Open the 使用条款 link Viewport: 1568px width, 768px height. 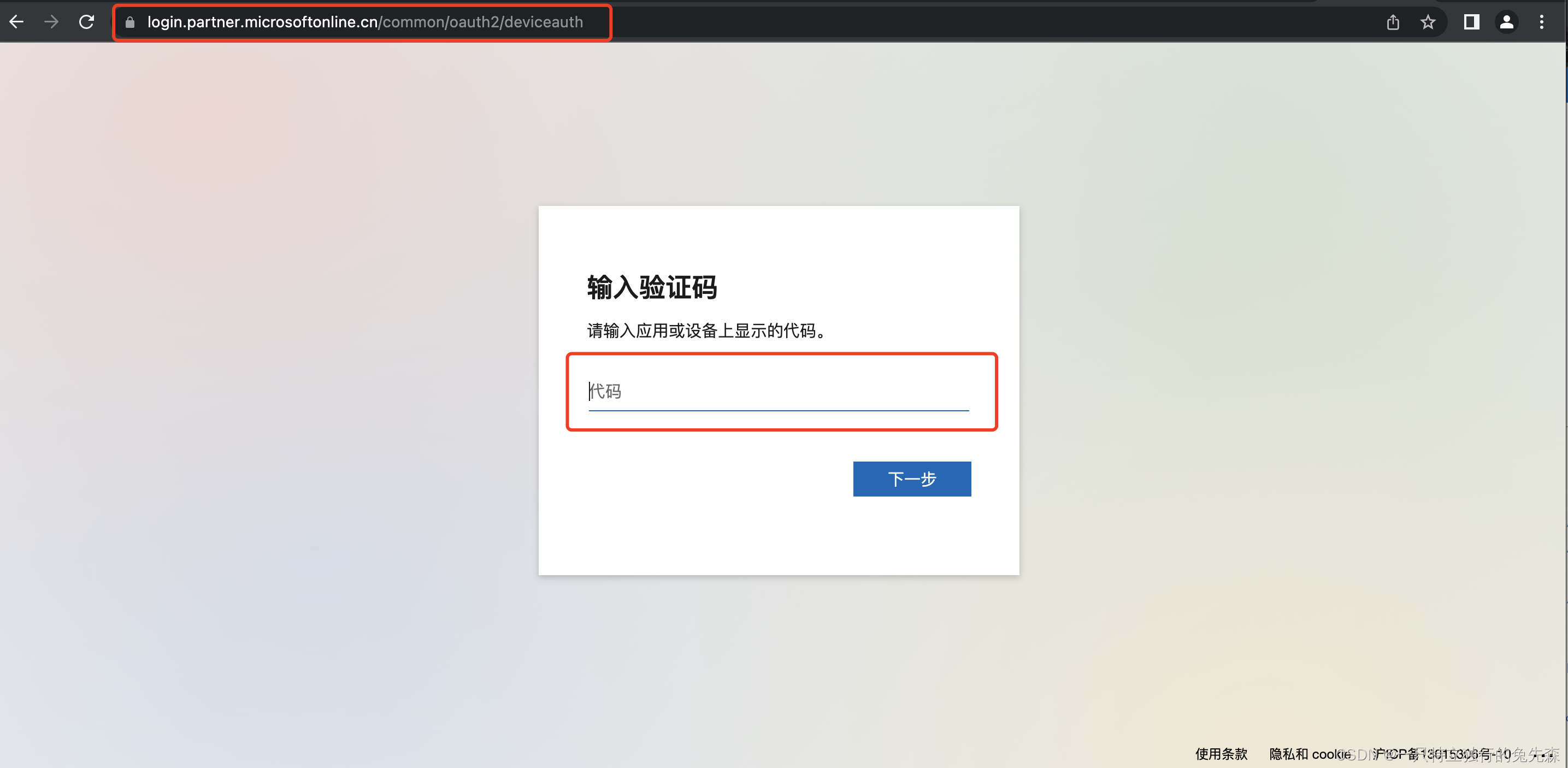[1221, 753]
